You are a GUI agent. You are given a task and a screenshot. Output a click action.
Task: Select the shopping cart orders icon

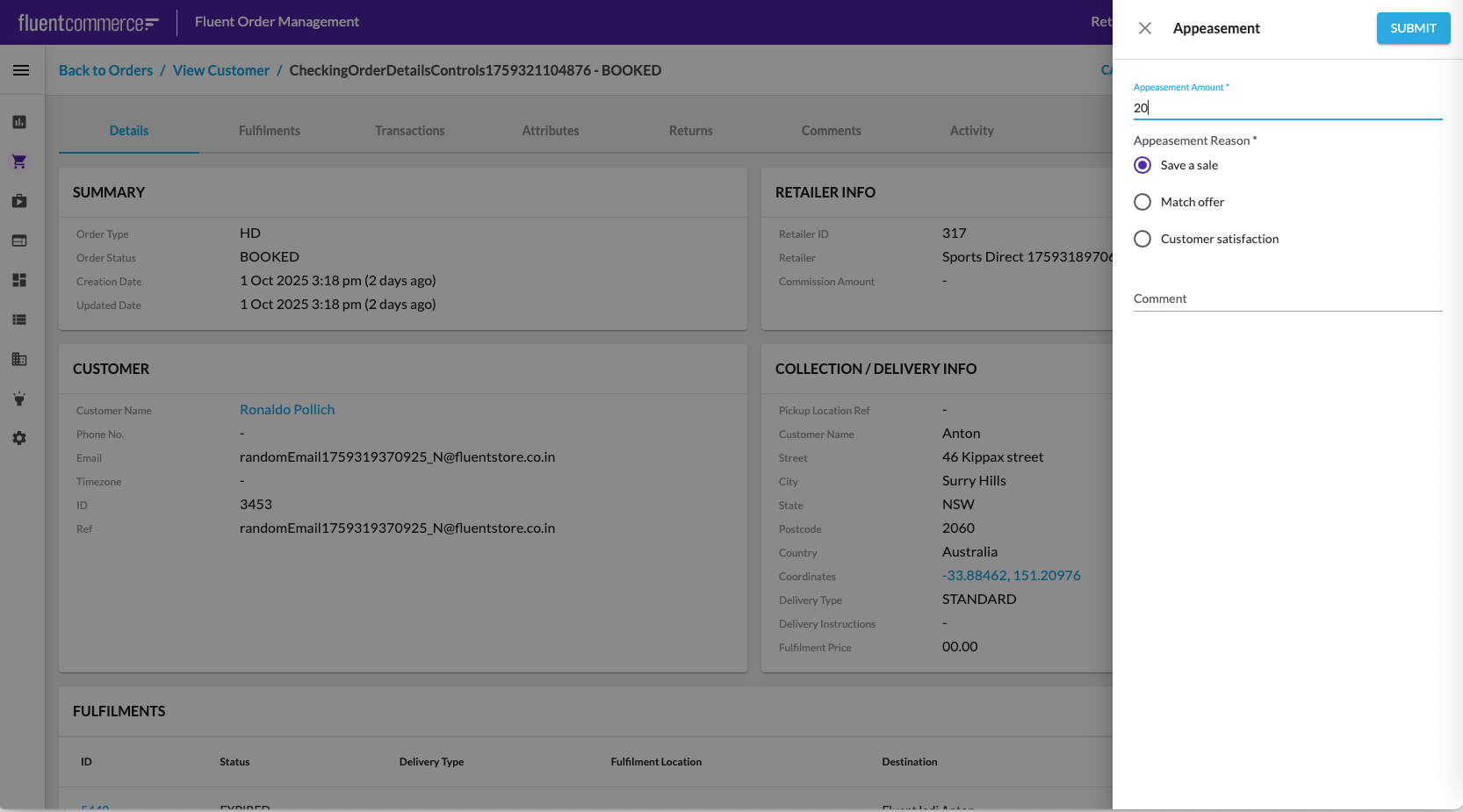click(19, 162)
